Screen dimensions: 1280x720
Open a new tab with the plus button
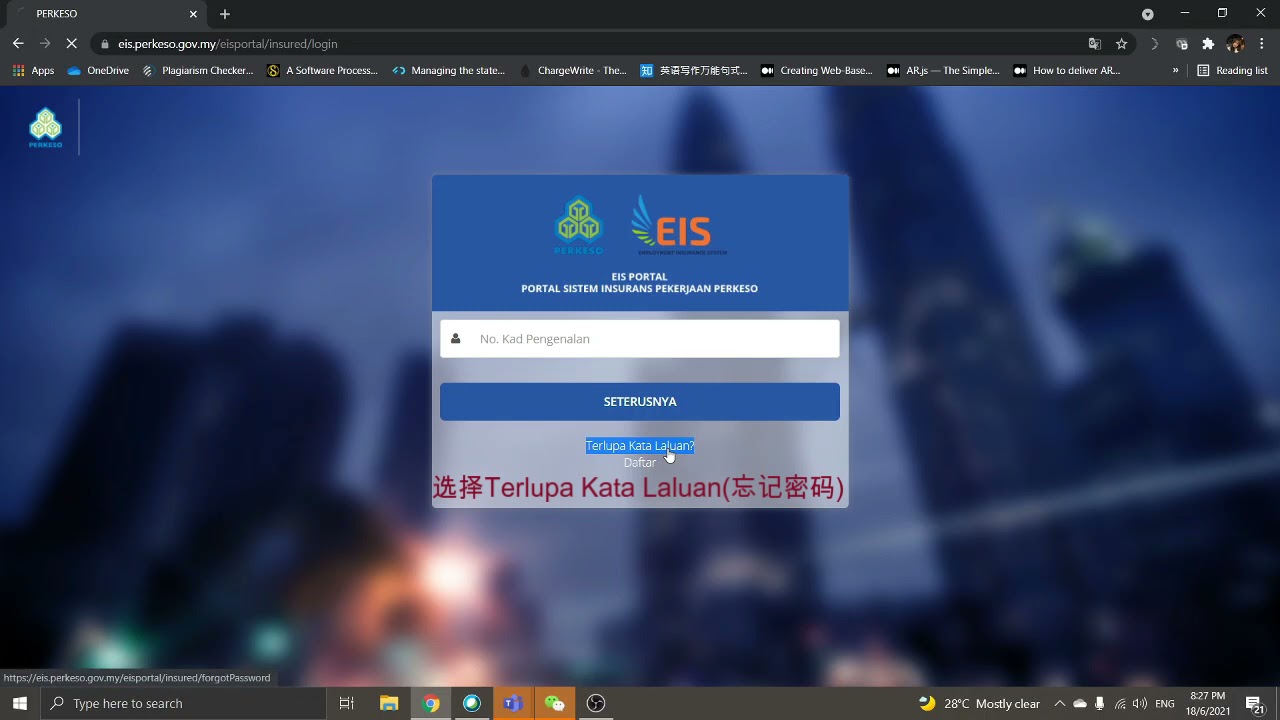click(225, 14)
